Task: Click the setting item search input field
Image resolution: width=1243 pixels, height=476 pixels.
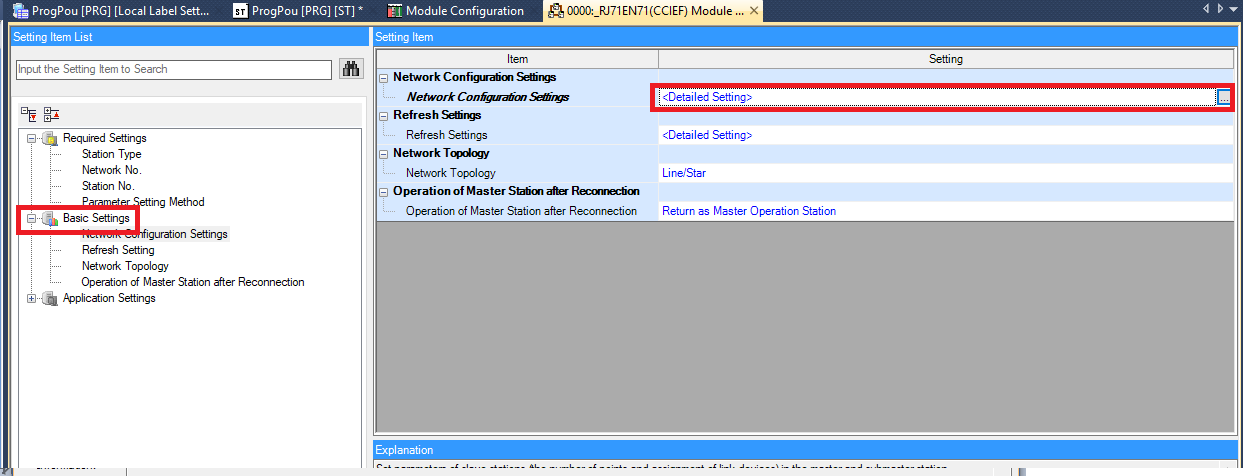Action: pyautogui.click(x=174, y=69)
